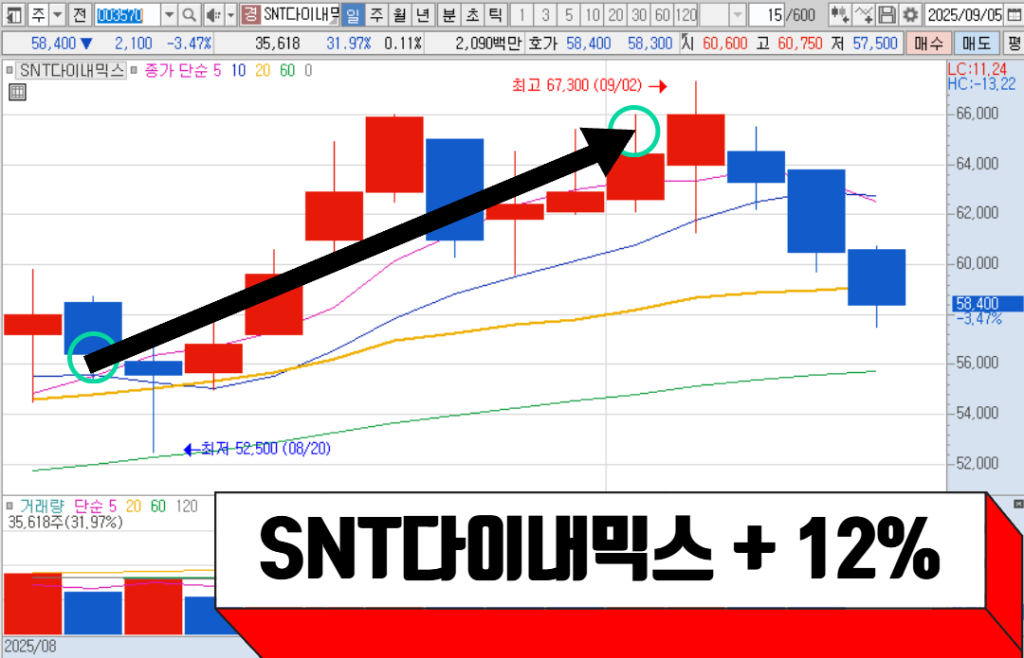Expand the empty interval combo box

(x=737, y=15)
